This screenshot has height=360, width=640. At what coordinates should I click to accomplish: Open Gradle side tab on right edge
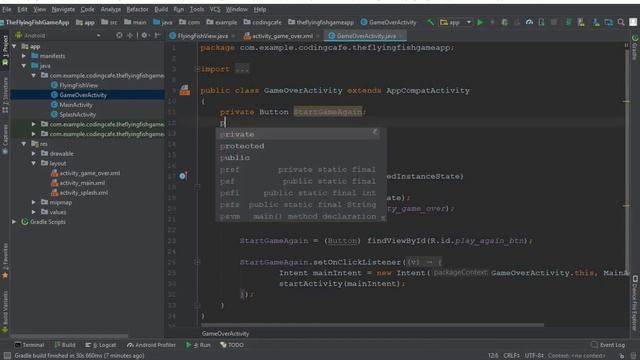coord(635,47)
